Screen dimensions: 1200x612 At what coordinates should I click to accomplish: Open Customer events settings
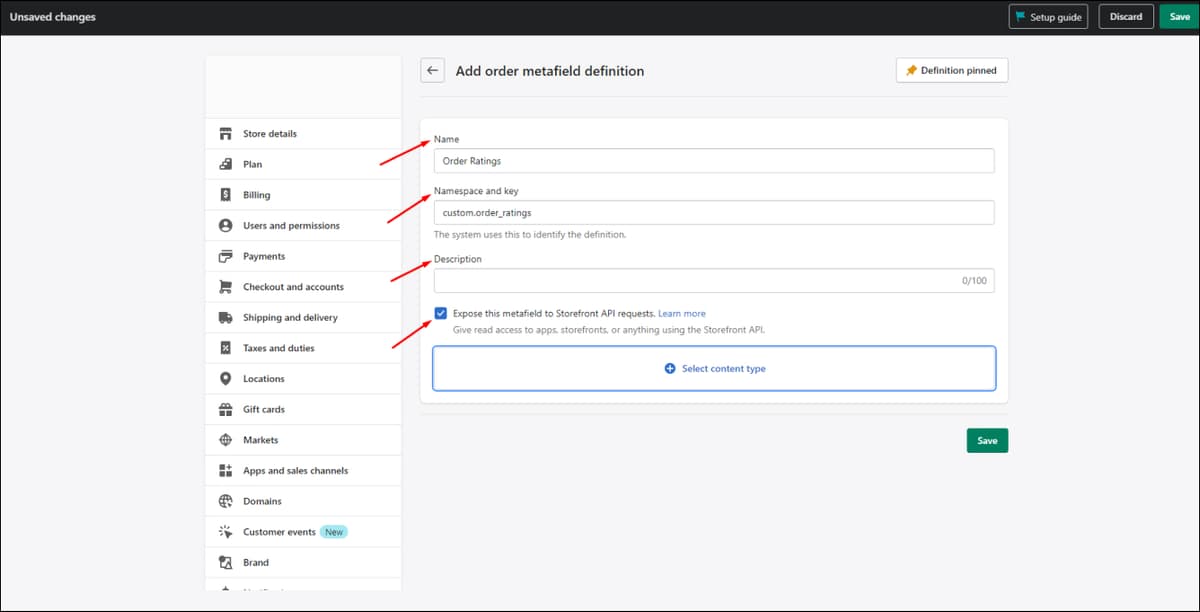pyautogui.click(x=303, y=532)
